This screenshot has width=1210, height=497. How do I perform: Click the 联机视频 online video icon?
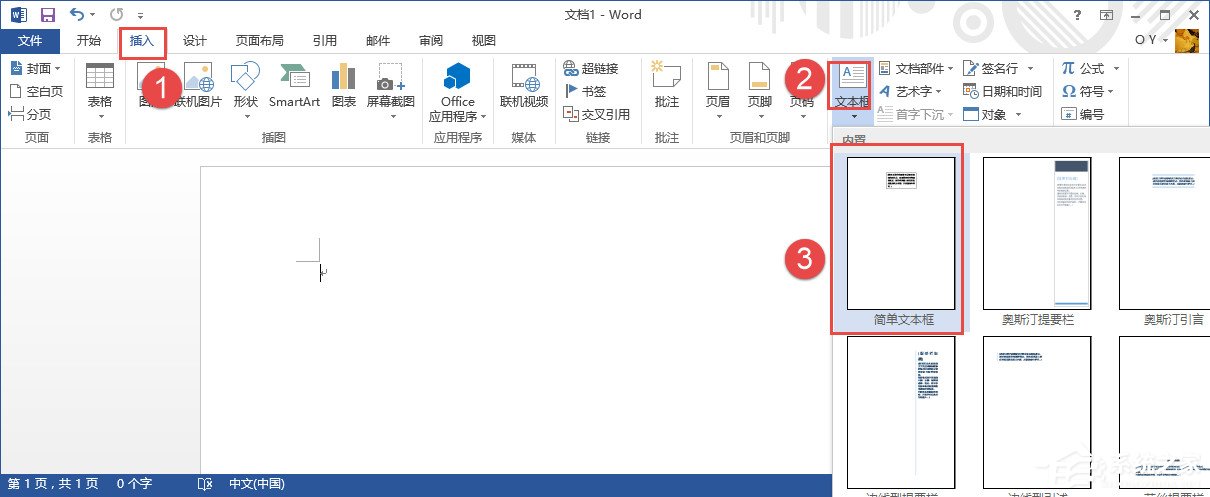click(x=524, y=78)
